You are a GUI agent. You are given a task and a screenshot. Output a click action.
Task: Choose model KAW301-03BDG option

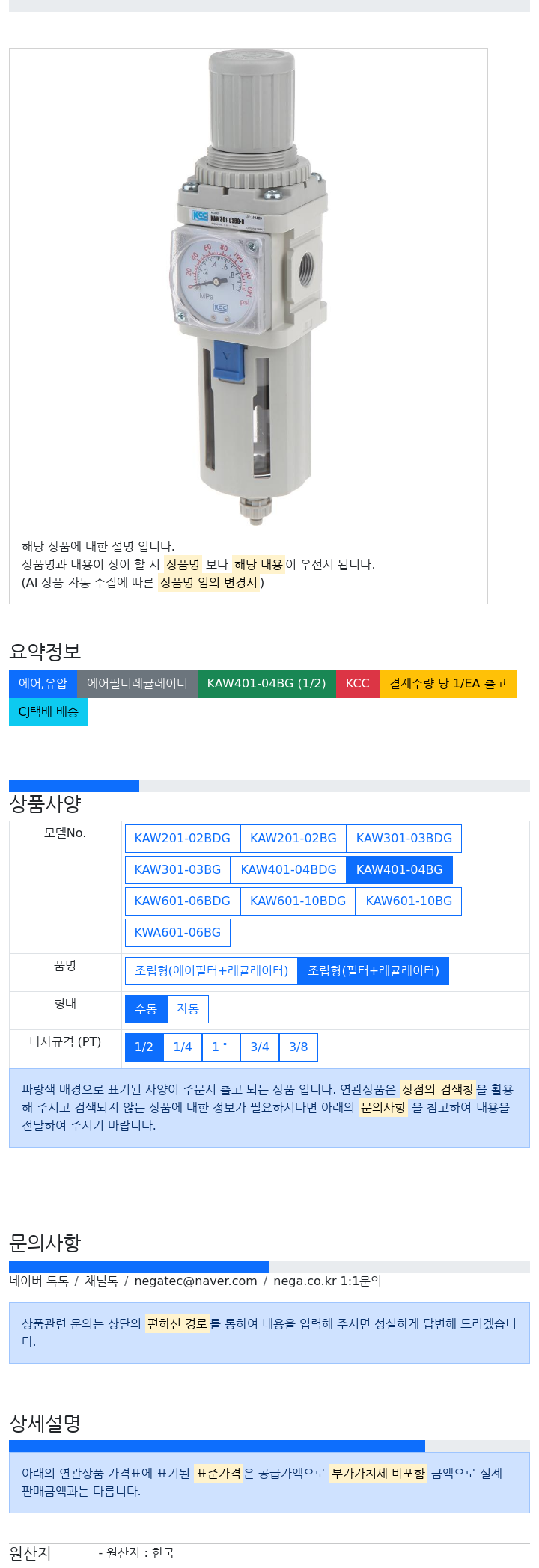pyautogui.click(x=404, y=839)
